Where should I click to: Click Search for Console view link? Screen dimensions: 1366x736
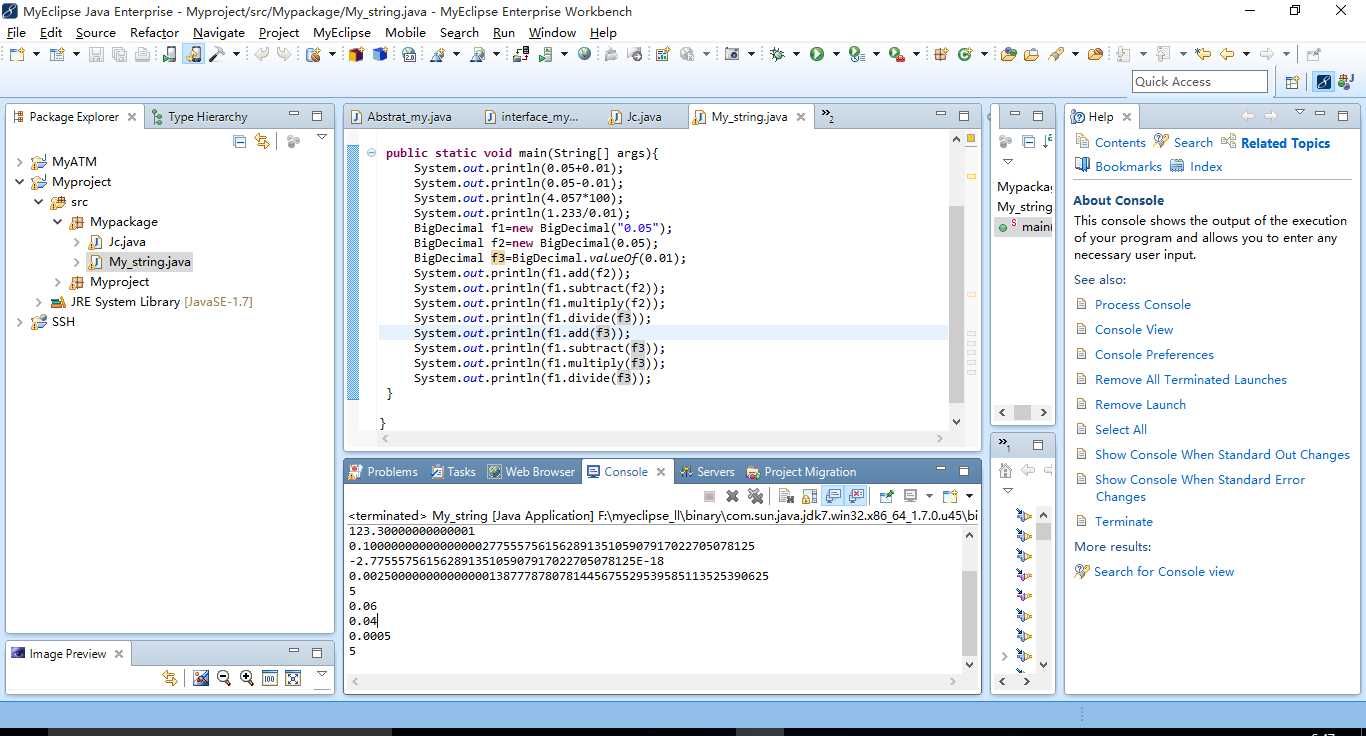1164,572
